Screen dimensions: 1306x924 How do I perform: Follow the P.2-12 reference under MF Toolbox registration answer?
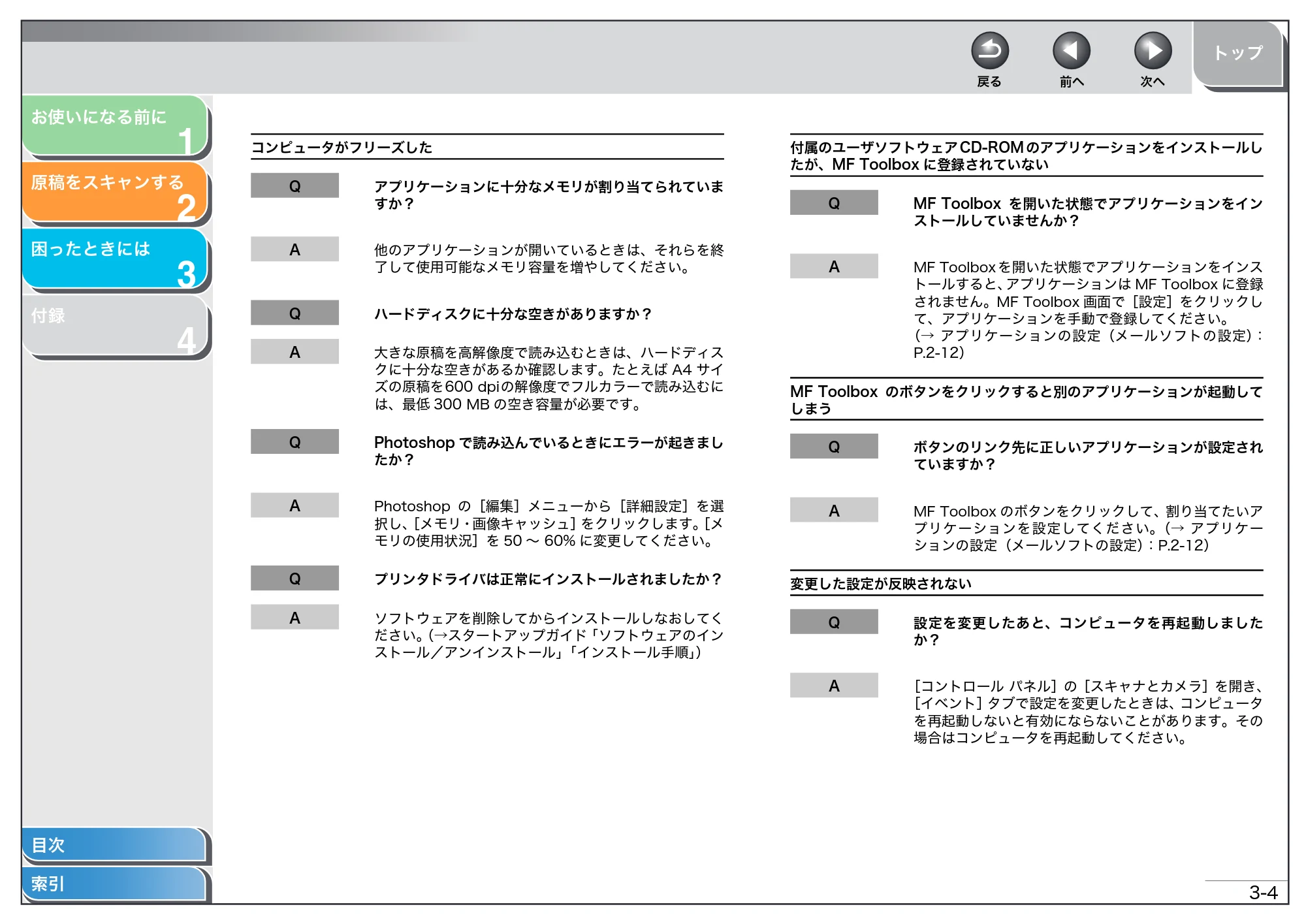[x=938, y=353]
